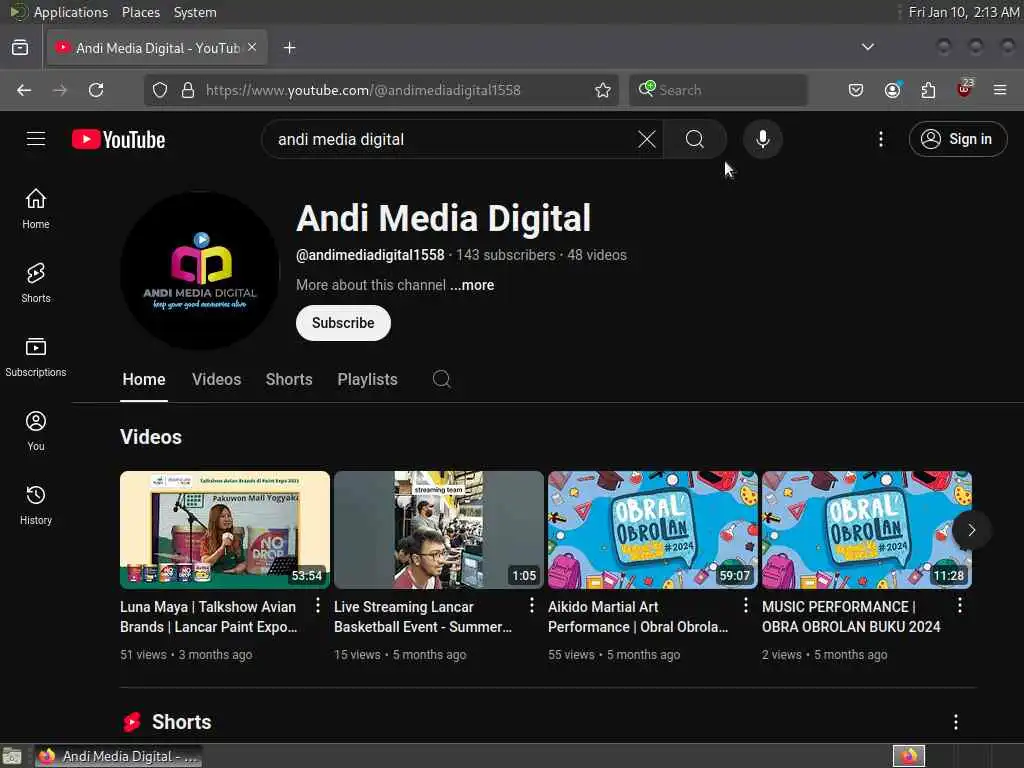Reload the page with the refresh icon

[96, 90]
